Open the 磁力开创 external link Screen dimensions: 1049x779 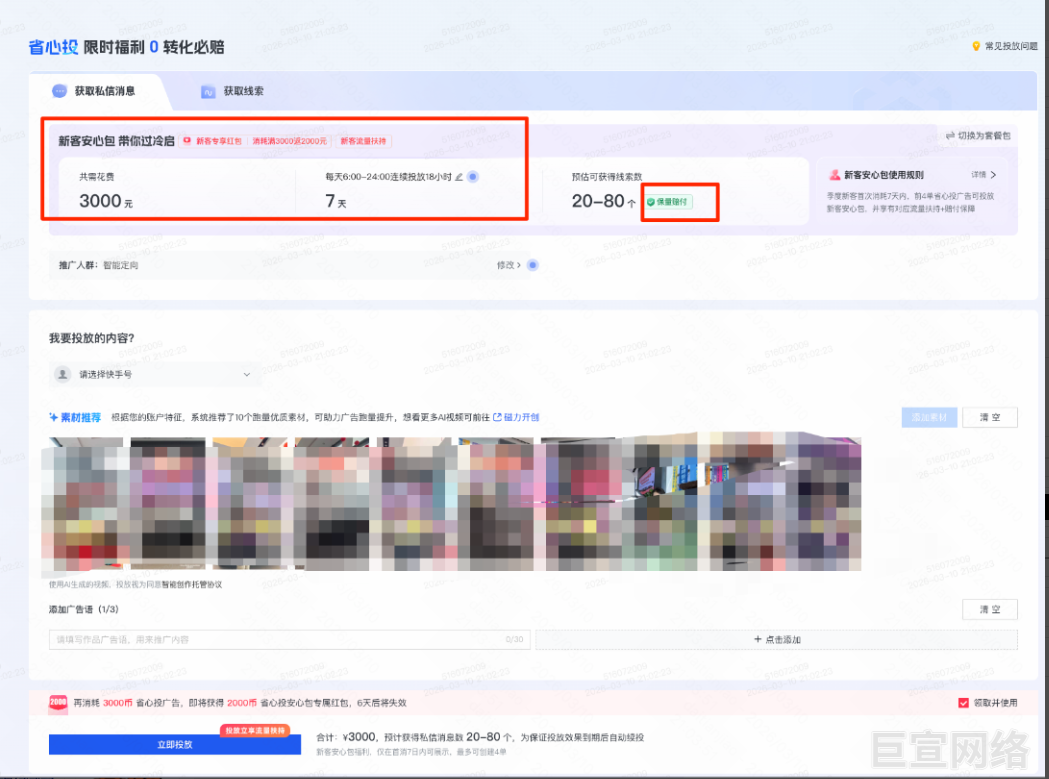pos(516,417)
